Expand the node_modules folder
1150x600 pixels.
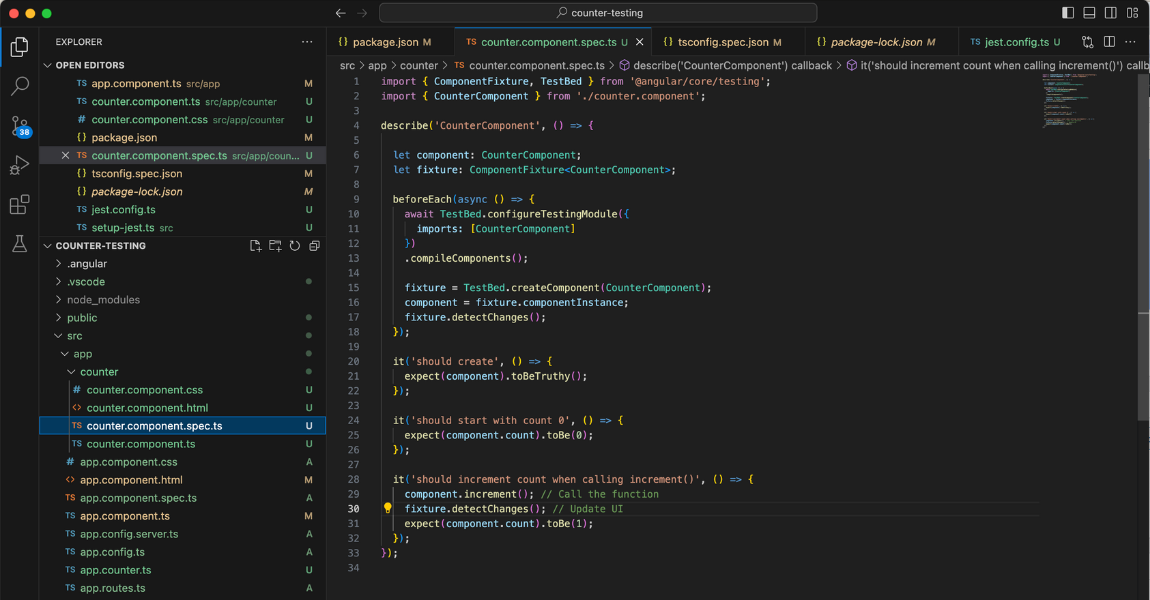pyautogui.click(x=103, y=300)
